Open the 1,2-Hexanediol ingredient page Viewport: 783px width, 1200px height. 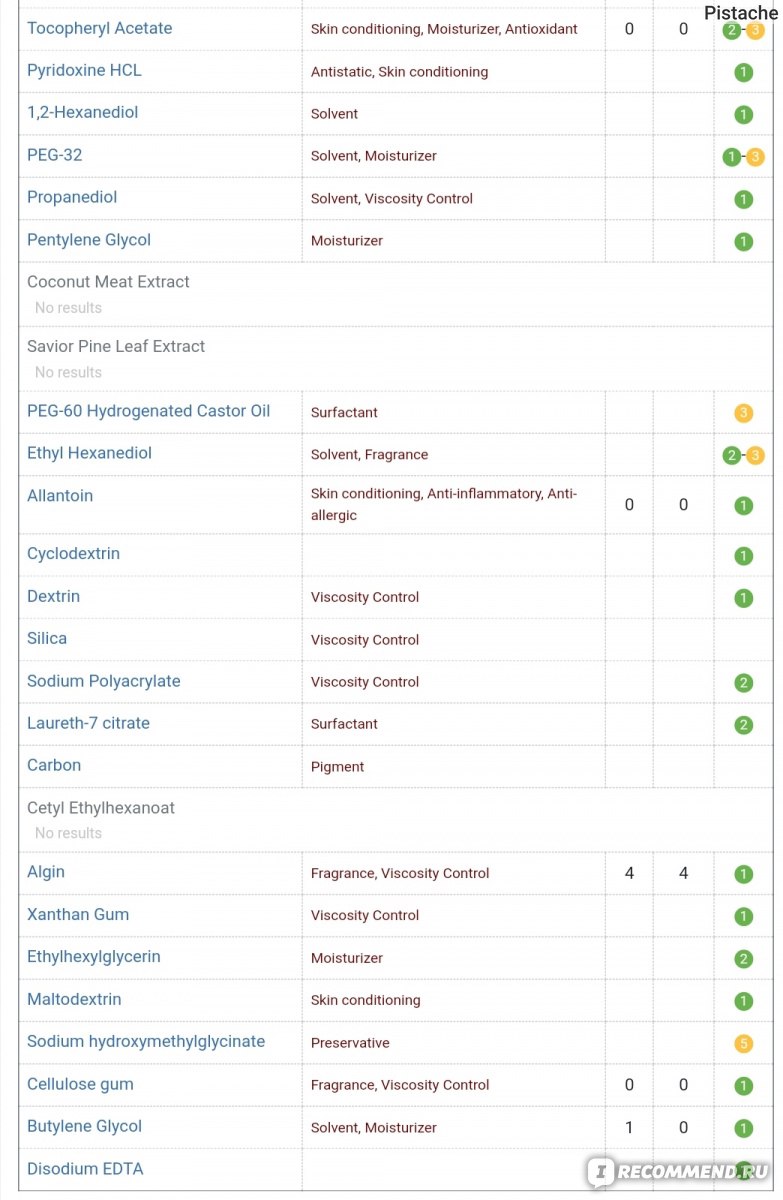tap(82, 113)
